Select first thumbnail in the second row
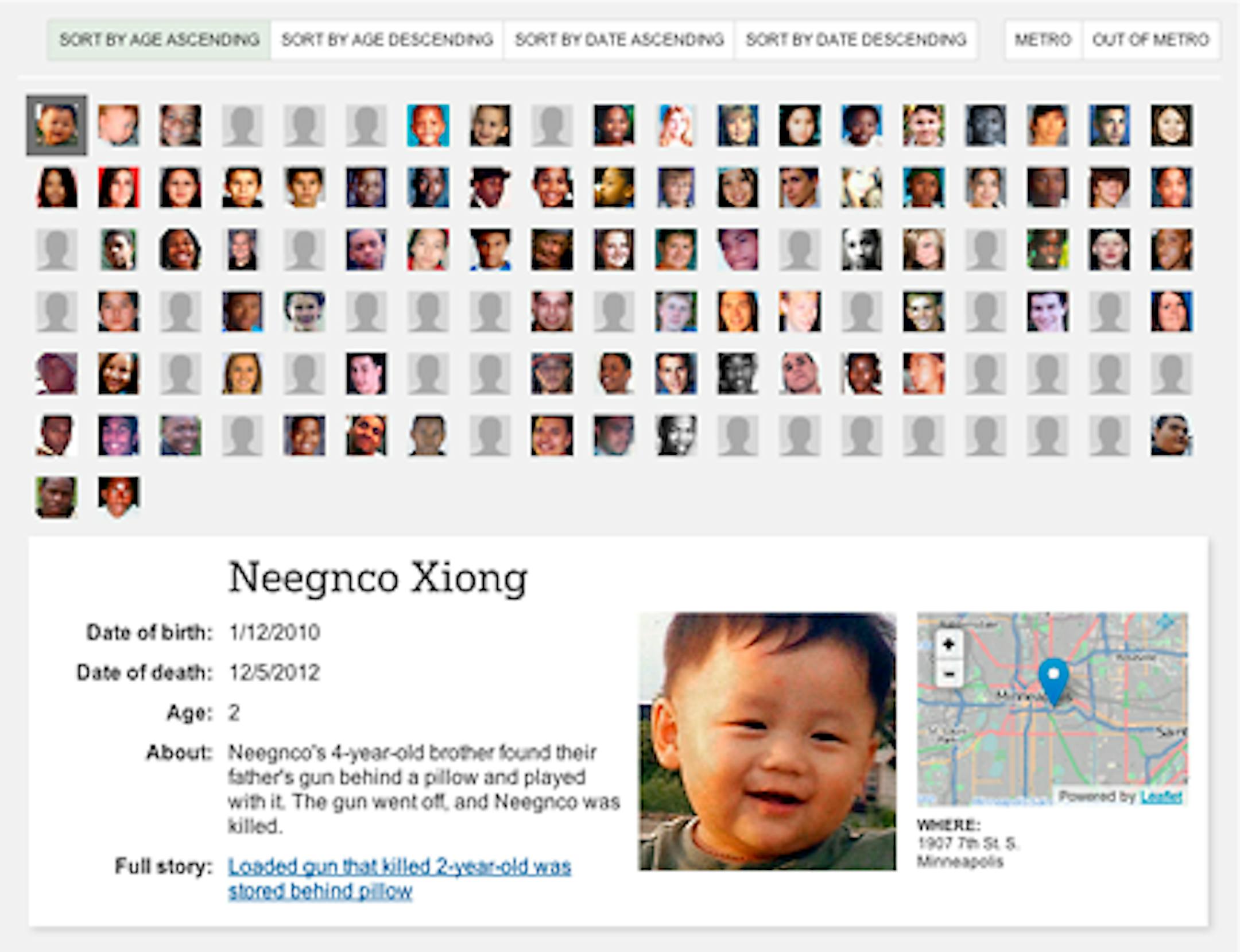The image size is (1240, 952). [56, 188]
